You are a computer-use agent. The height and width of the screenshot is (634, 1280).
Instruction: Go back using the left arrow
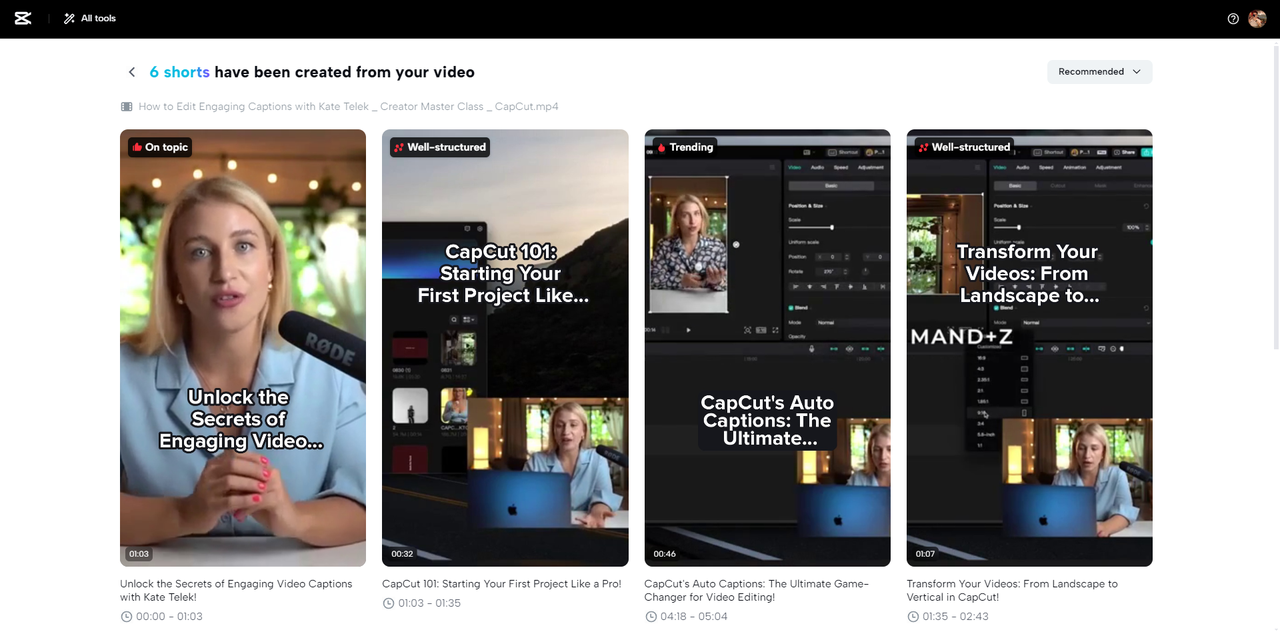point(131,72)
